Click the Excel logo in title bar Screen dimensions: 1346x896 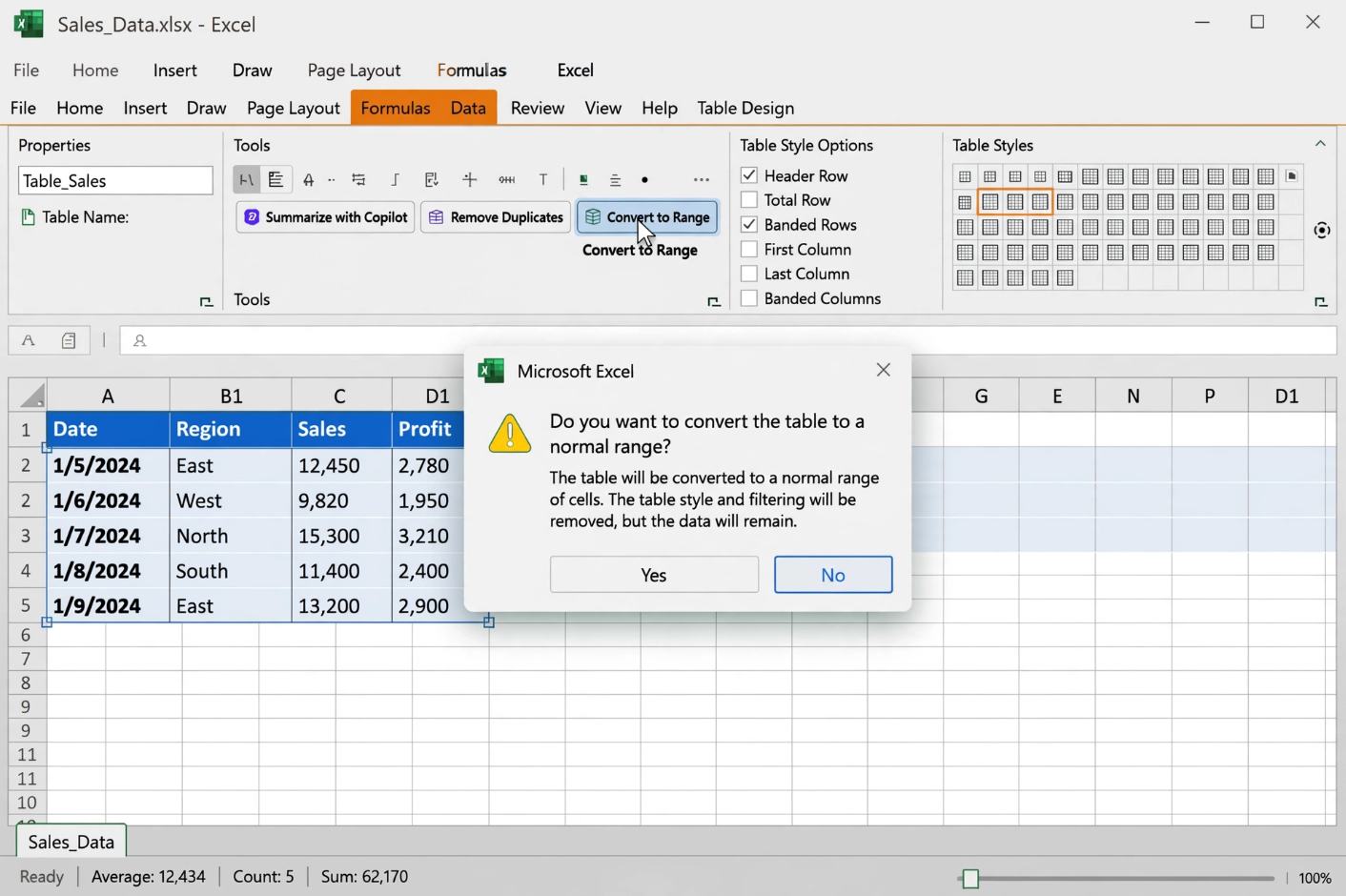[29, 24]
